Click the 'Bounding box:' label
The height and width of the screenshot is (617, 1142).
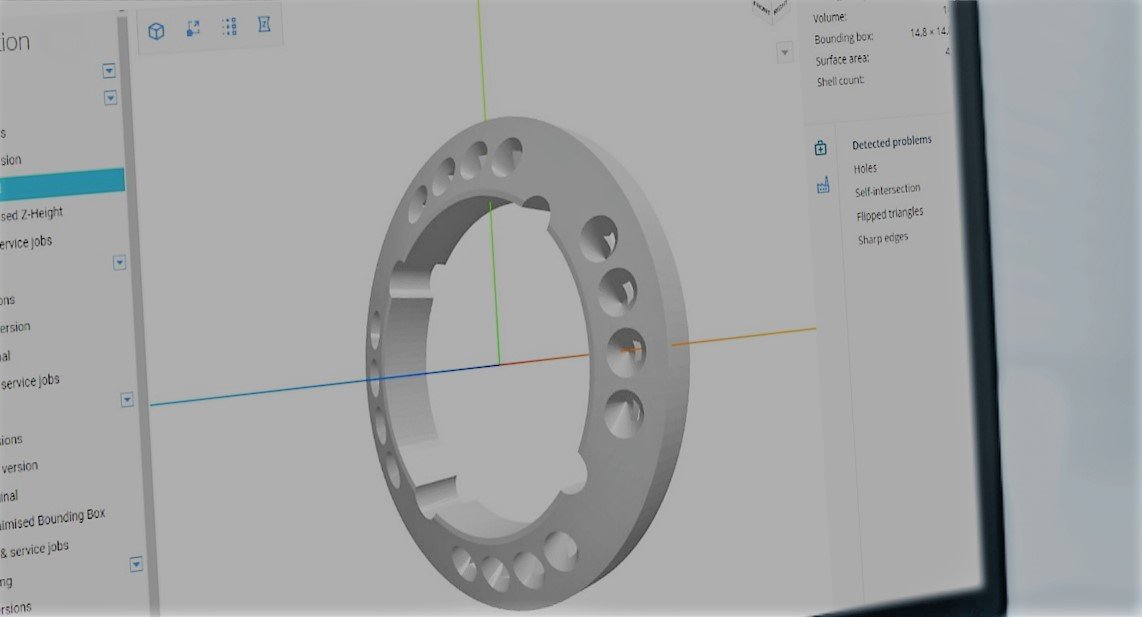coord(843,38)
